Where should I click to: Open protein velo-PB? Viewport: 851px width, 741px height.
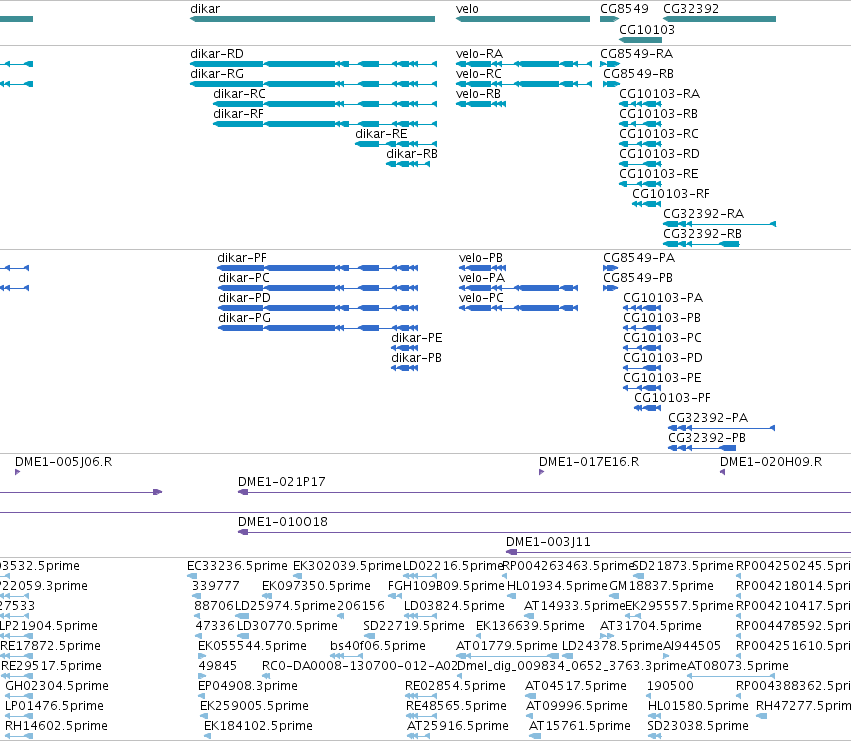pos(481,258)
